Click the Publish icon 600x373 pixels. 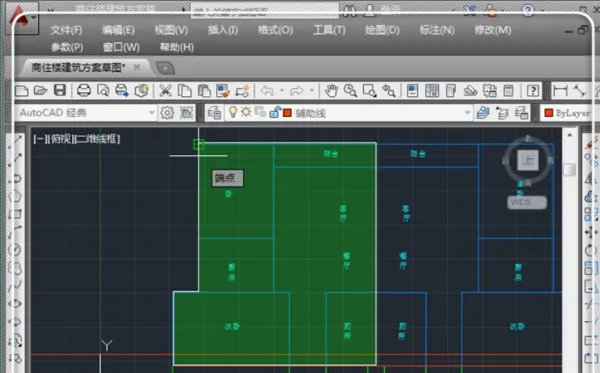pyautogui.click(x=122, y=91)
